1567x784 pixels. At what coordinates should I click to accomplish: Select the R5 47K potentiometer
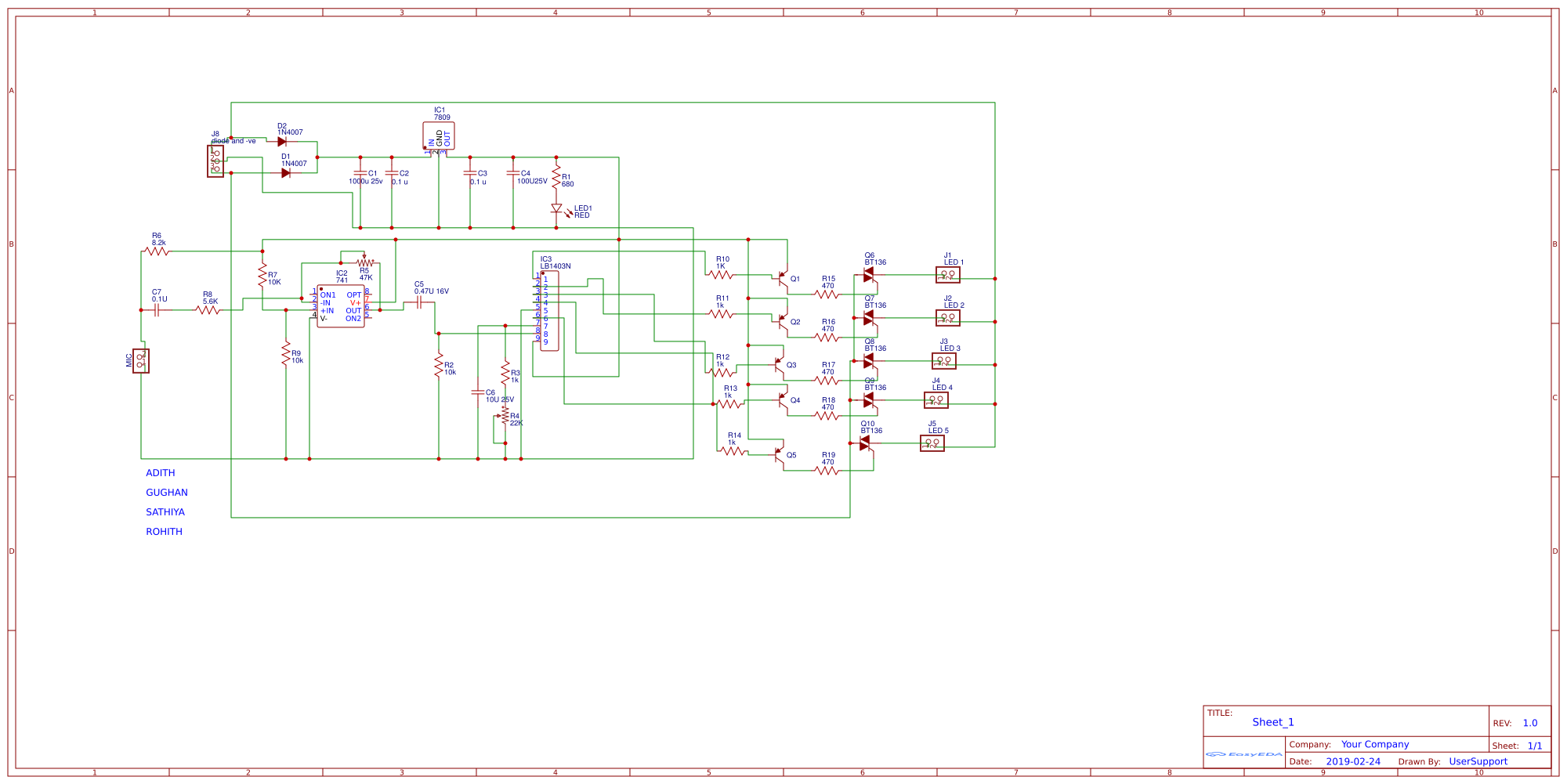point(364,263)
